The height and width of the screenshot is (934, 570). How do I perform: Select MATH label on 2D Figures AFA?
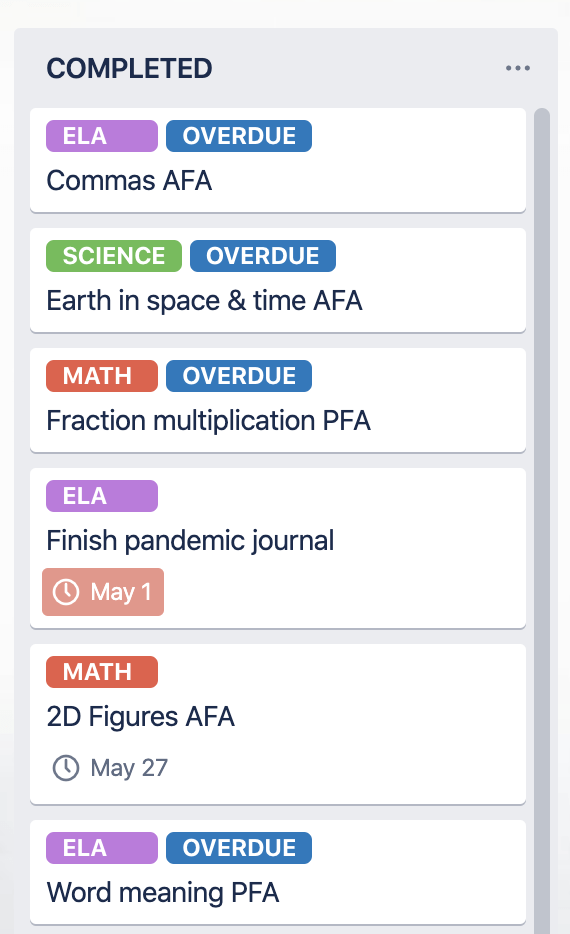pyautogui.click(x=102, y=672)
